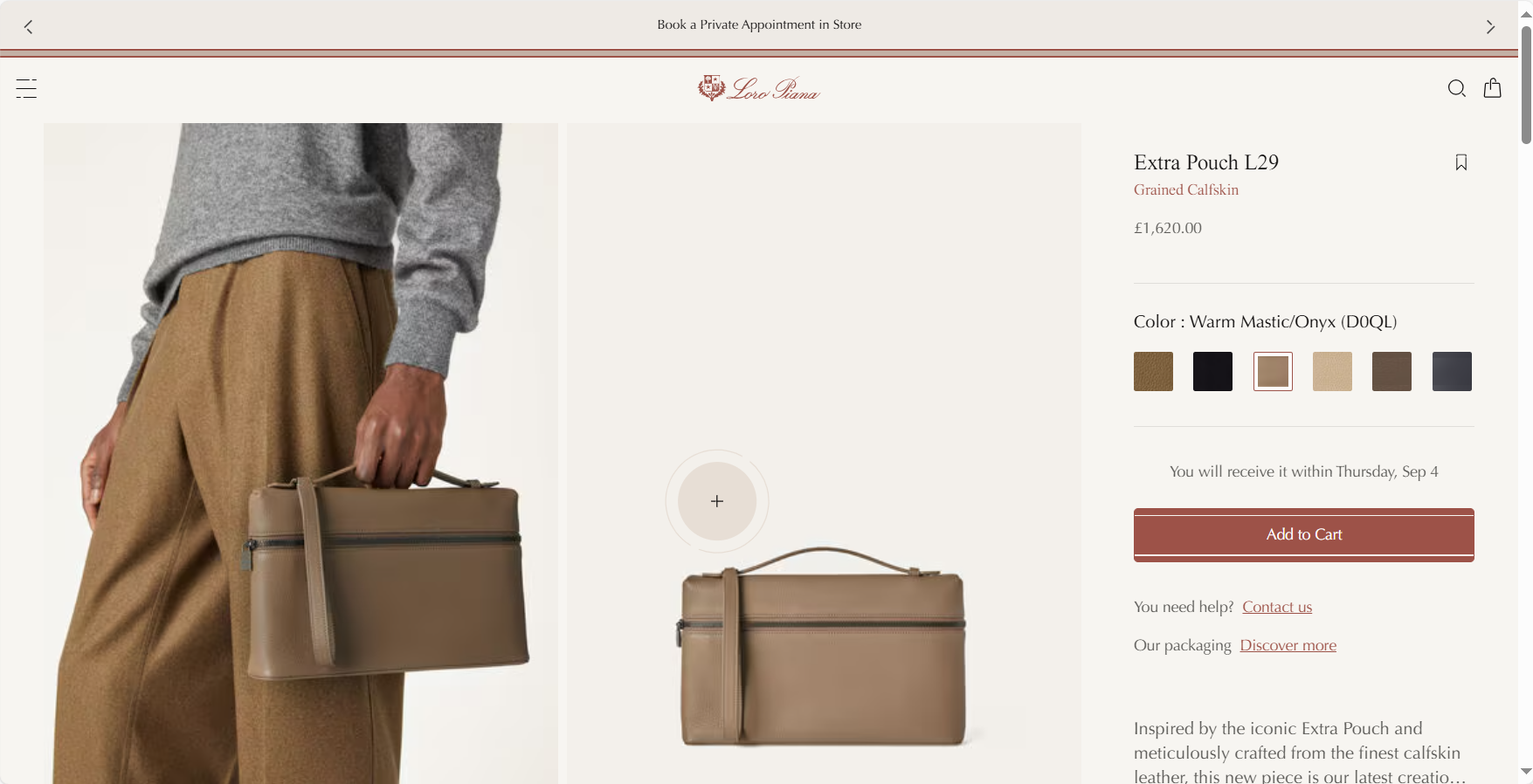Image resolution: width=1533 pixels, height=784 pixels.
Task: Select the light beige color swatch
Action: 1332,371
